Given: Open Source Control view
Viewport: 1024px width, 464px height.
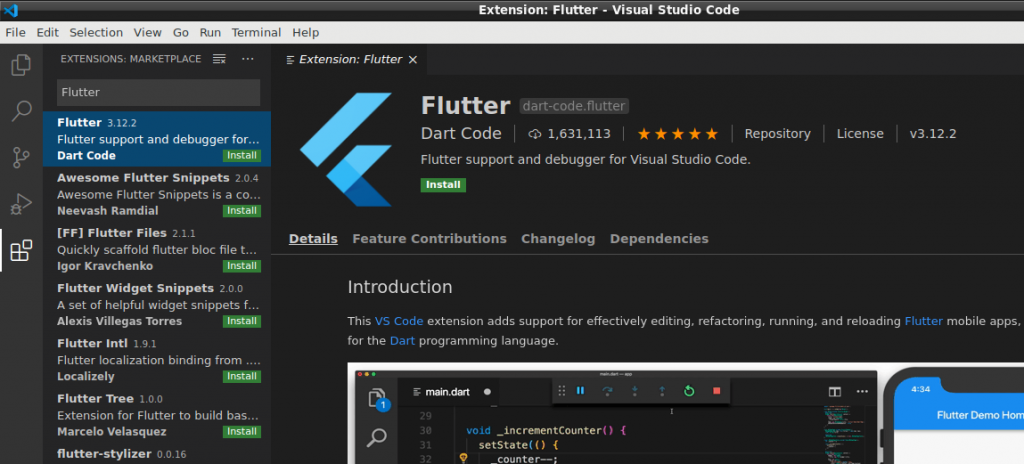Looking at the screenshot, I should (x=21, y=157).
